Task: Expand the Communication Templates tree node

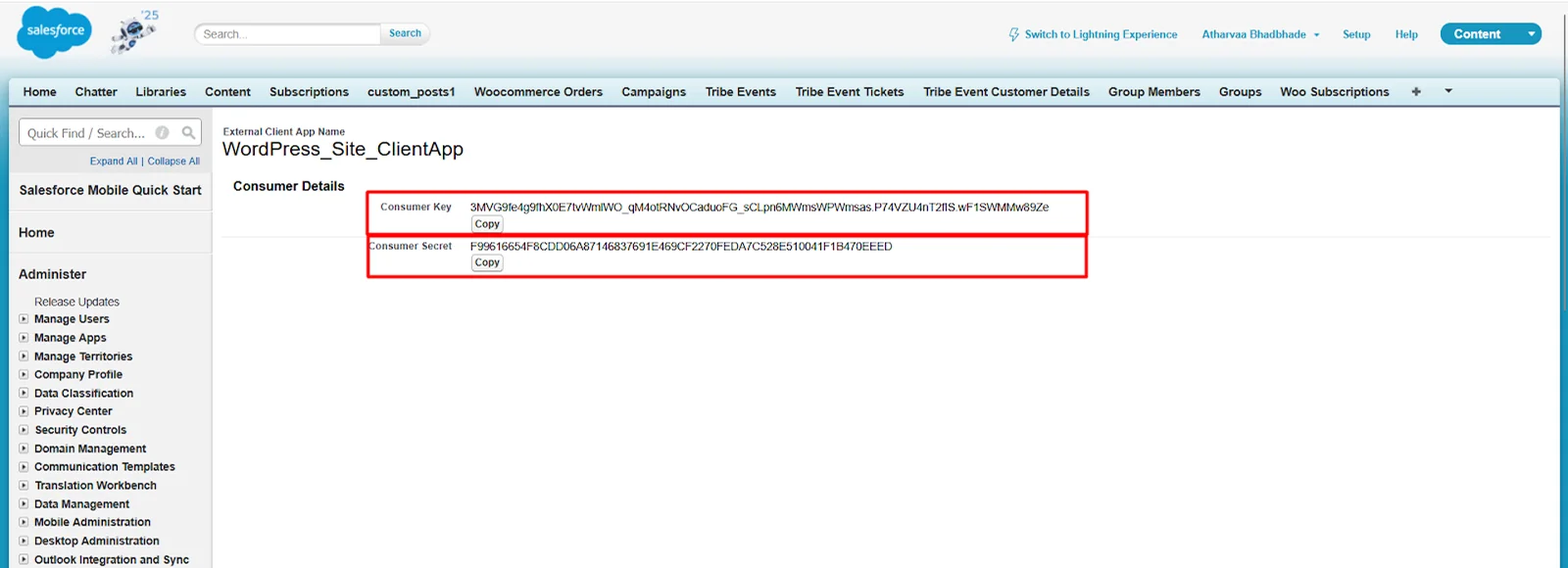Action: (24, 467)
